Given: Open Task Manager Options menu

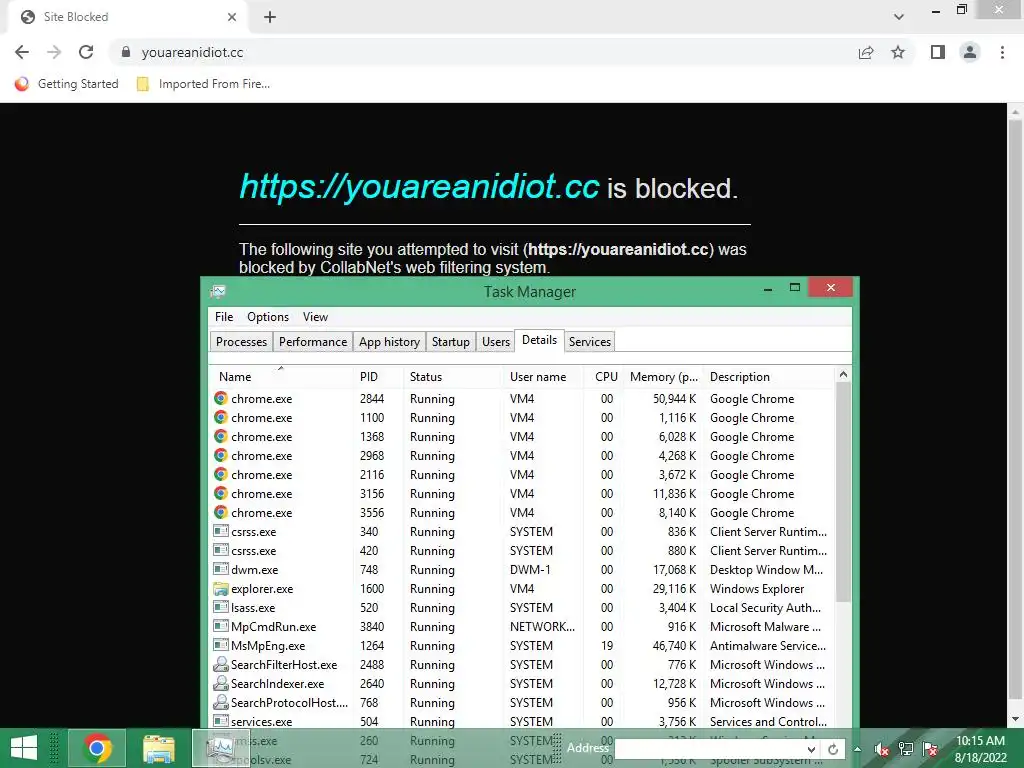Looking at the screenshot, I should coord(268,317).
